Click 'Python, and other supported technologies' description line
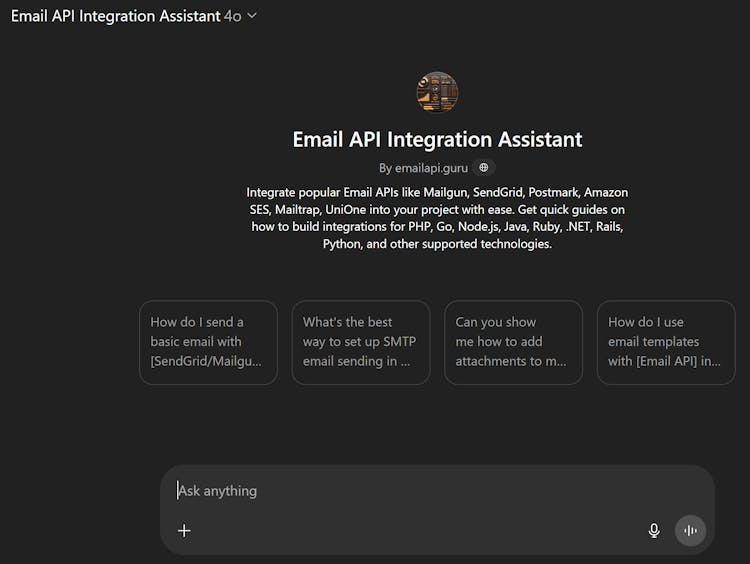This screenshot has width=750, height=564. coord(437,244)
